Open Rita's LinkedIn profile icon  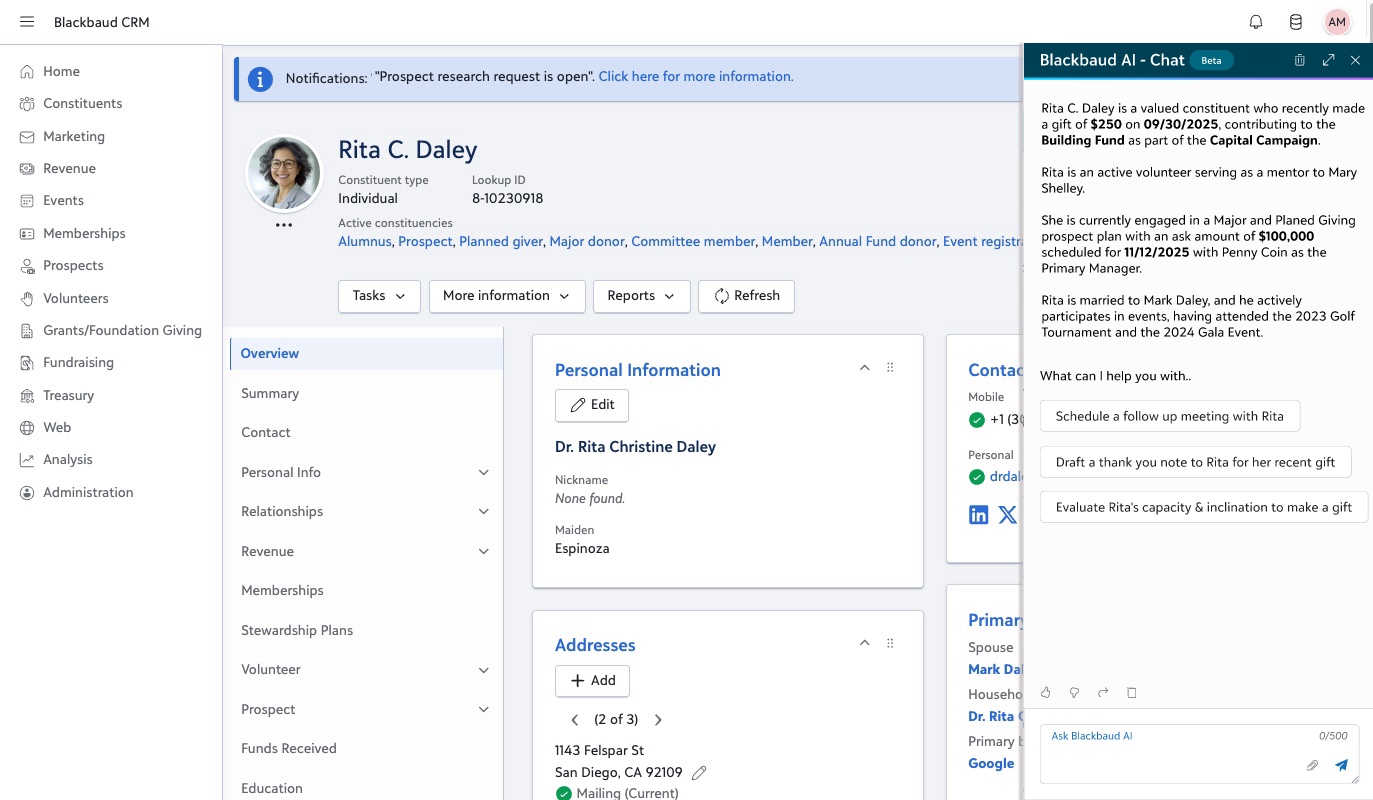979,515
